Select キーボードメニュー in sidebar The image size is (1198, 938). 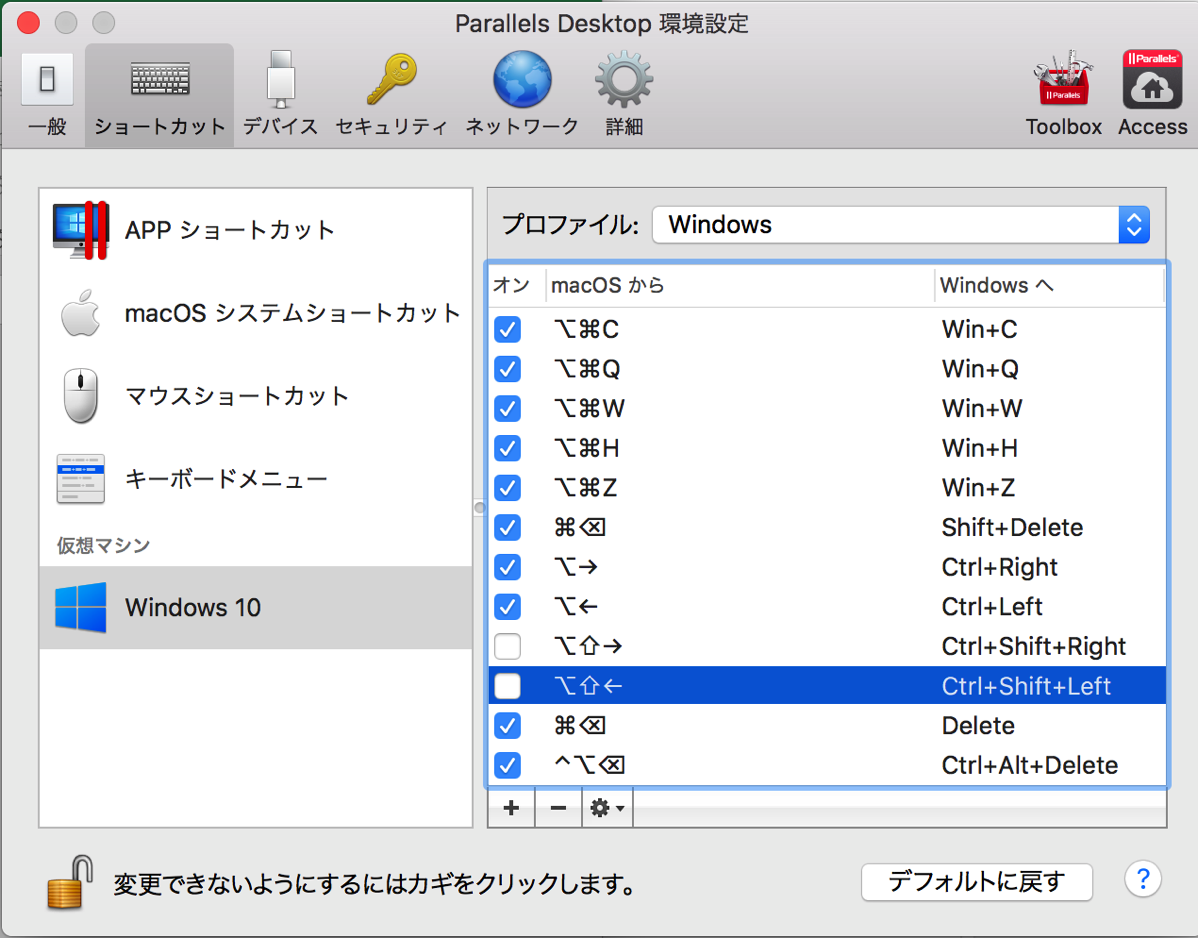pos(256,479)
